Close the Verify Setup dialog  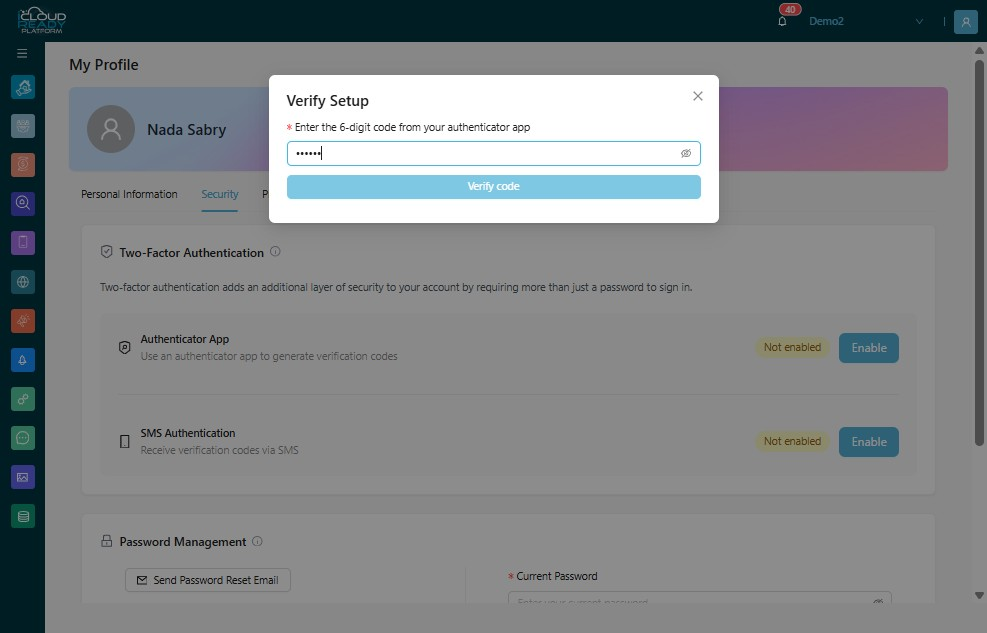[x=697, y=96]
